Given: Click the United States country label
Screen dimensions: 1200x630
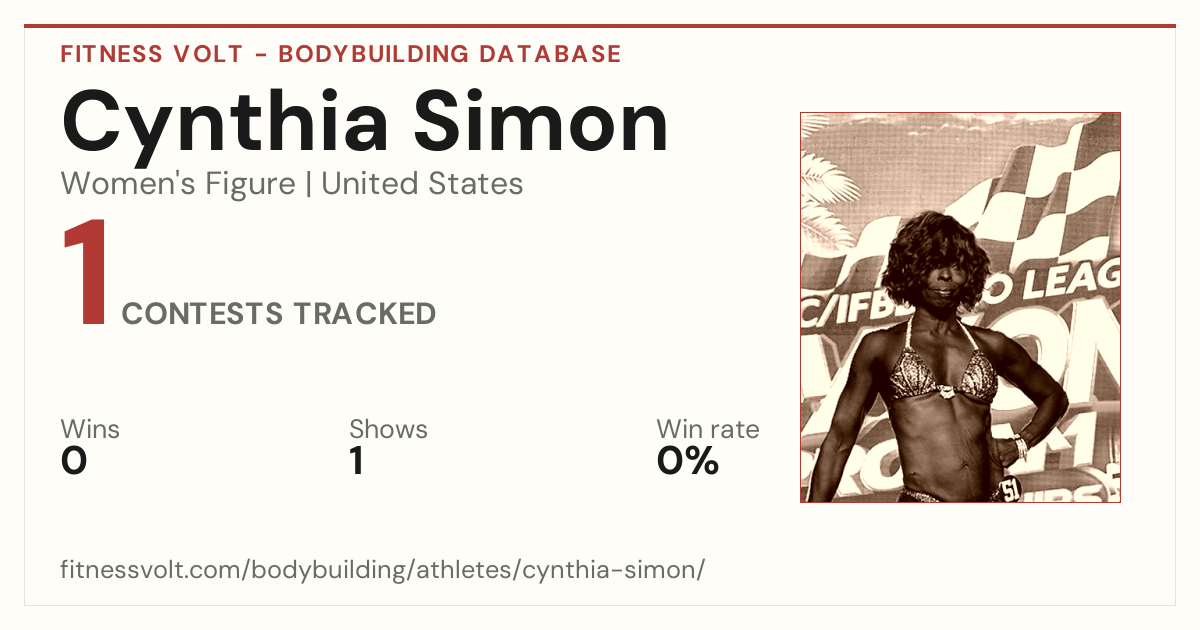Looking at the screenshot, I should click(422, 184).
